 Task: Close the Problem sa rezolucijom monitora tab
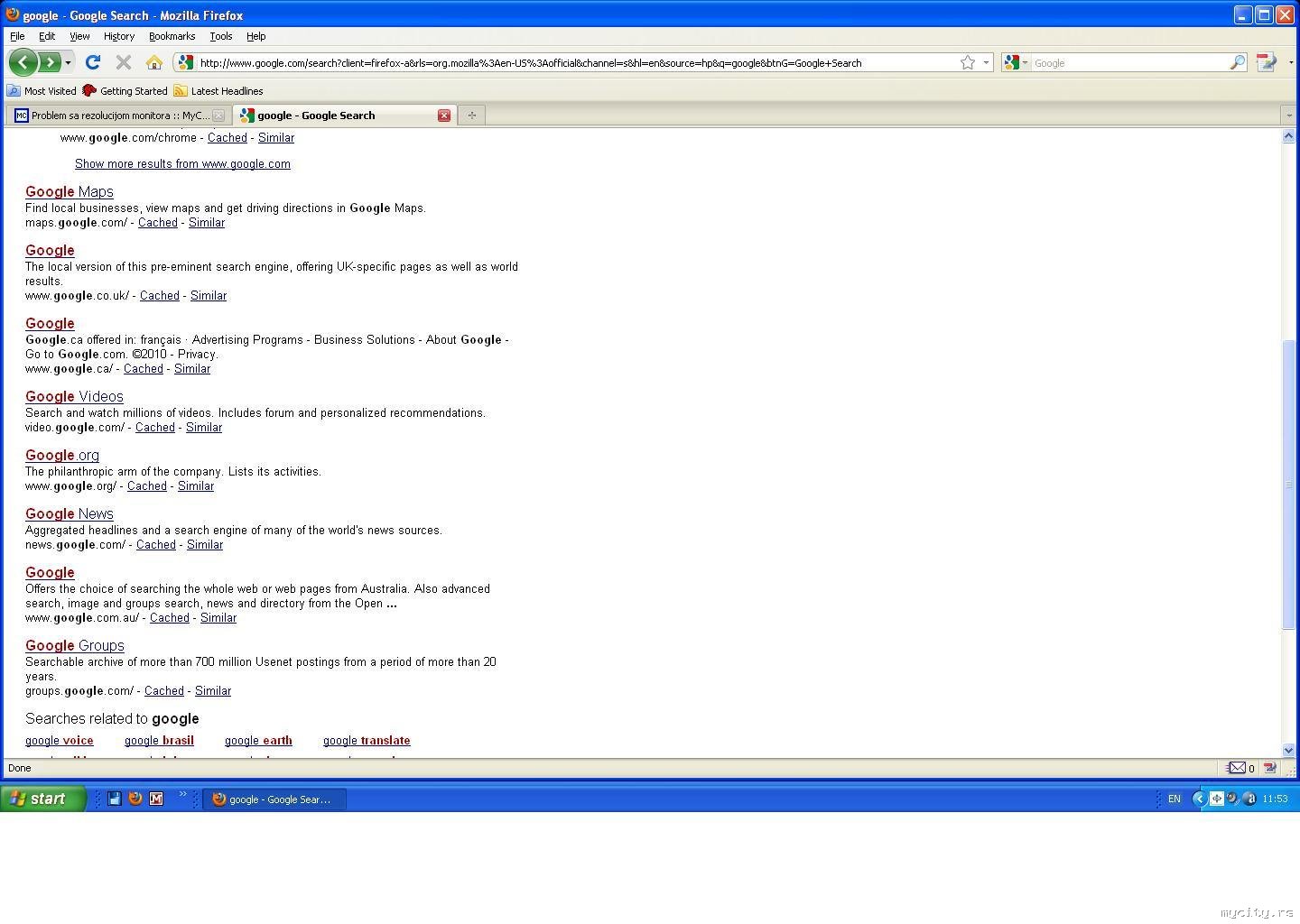pos(218,115)
